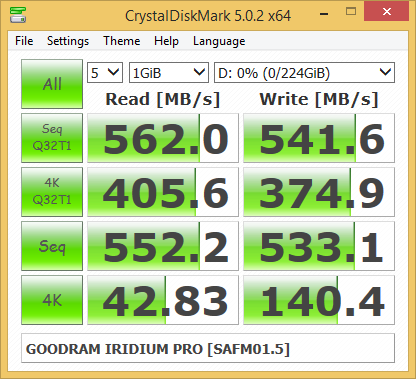The height and width of the screenshot is (379, 416).
Task: Run the Seq test
Action: pos(52,246)
